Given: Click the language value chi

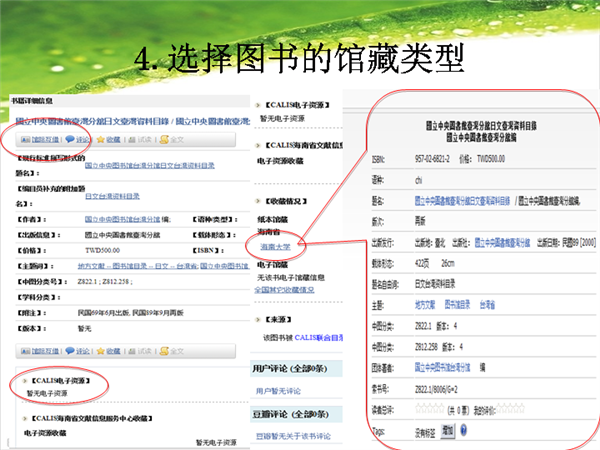Looking at the screenshot, I should pyautogui.click(x=419, y=180).
